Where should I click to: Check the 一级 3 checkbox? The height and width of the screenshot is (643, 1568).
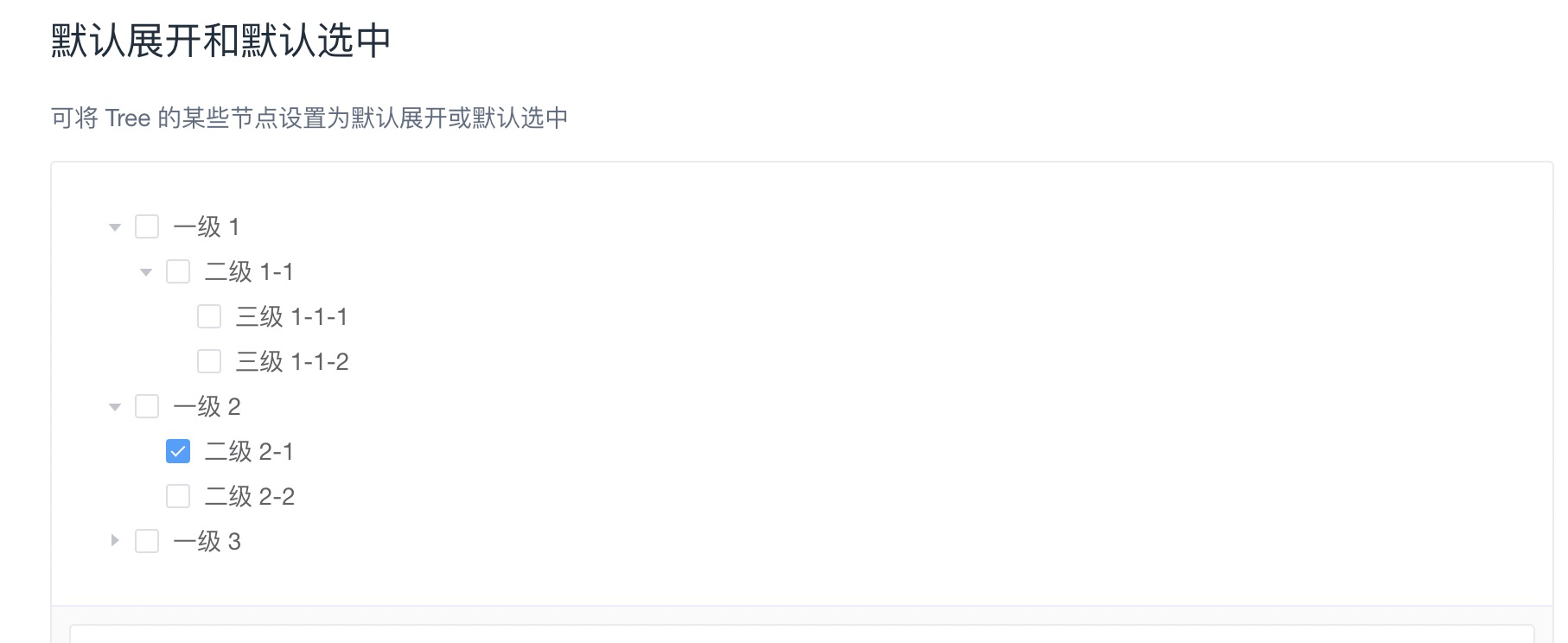pyautogui.click(x=147, y=541)
